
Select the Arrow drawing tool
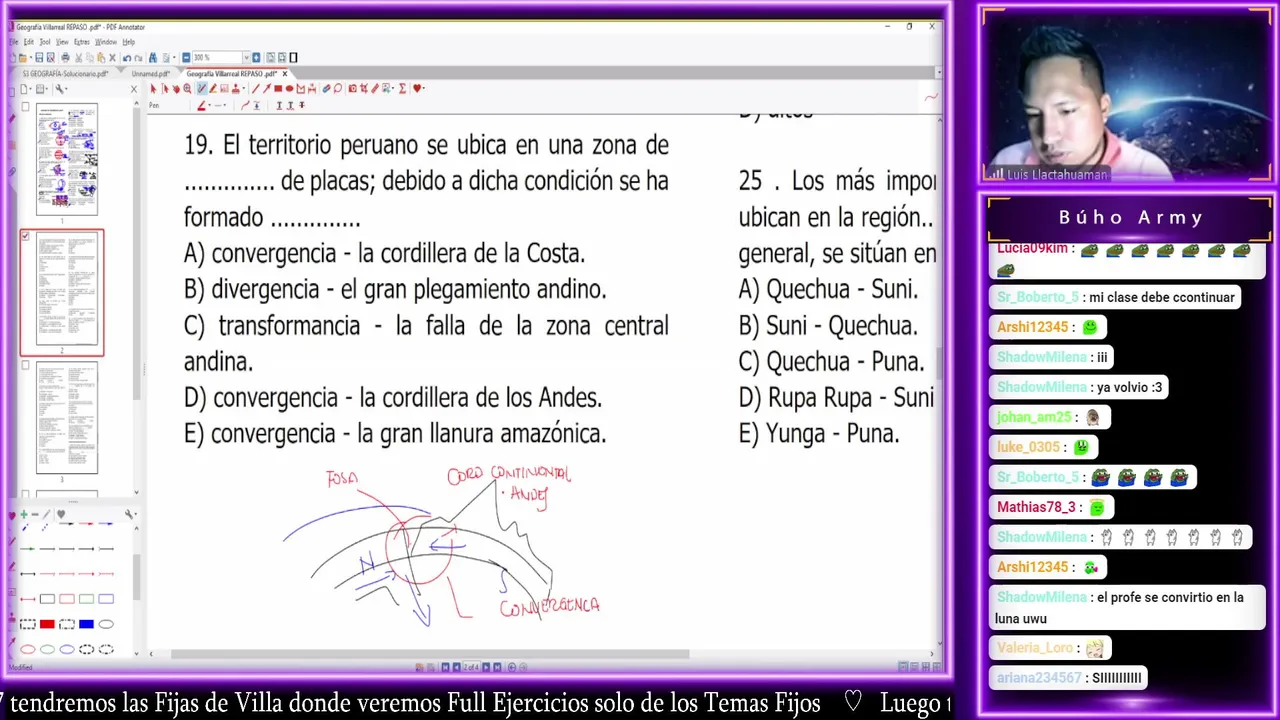click(x=266, y=88)
